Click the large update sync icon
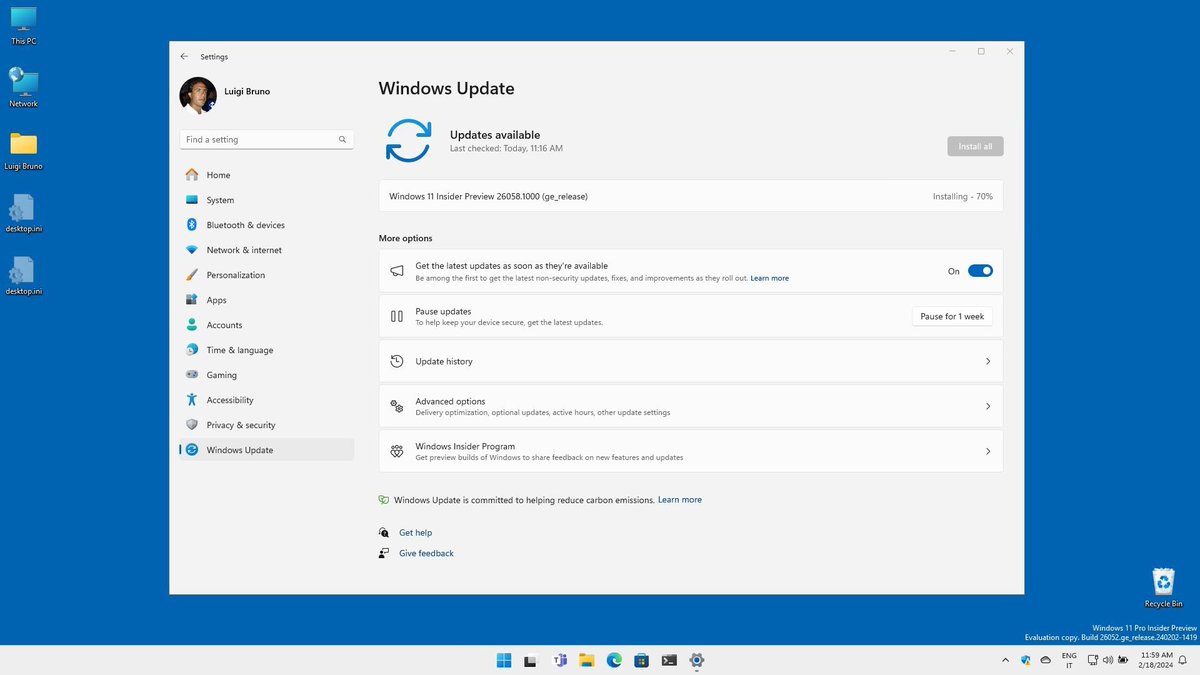 409,140
